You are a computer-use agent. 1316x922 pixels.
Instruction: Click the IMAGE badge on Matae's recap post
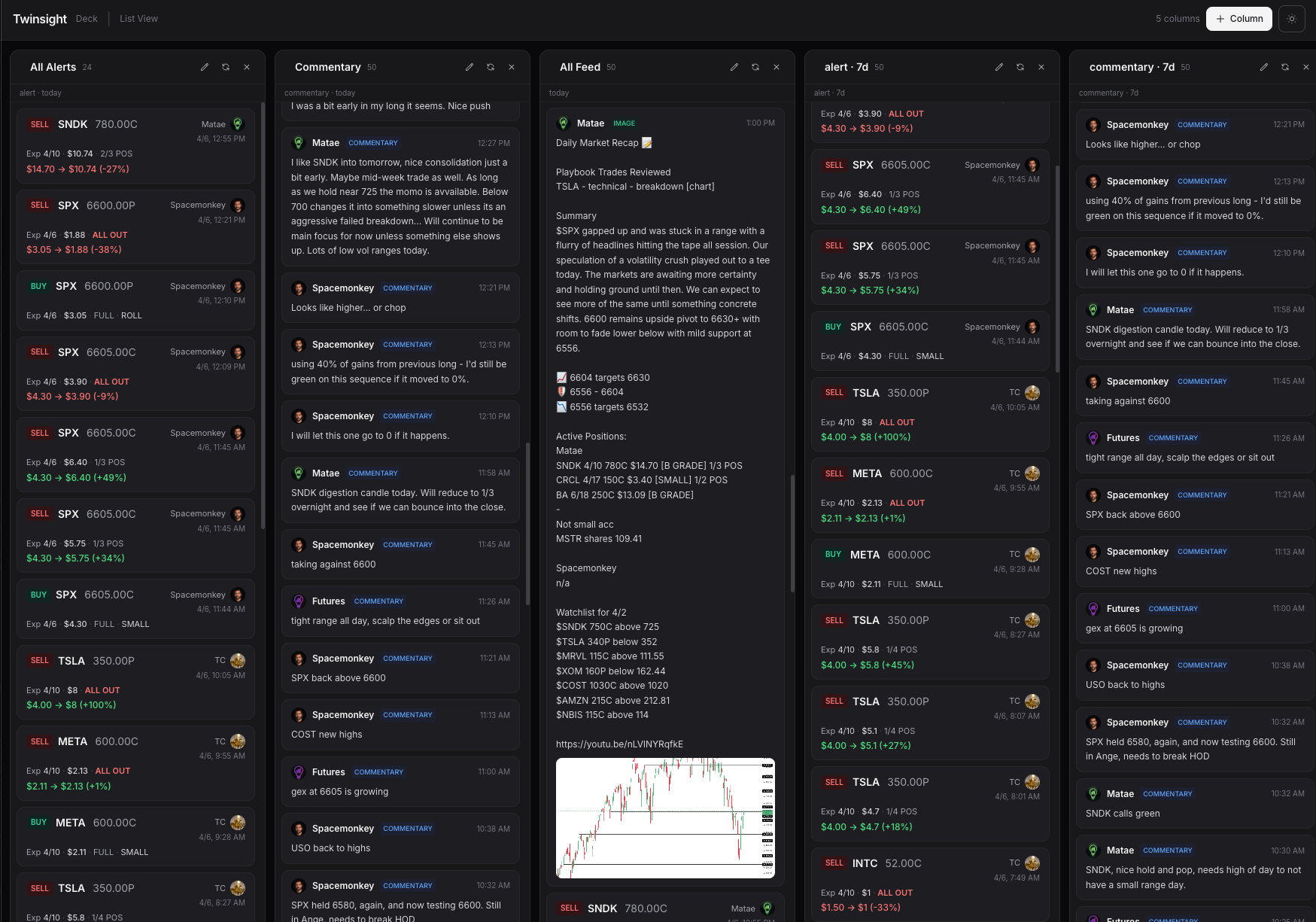(x=625, y=123)
